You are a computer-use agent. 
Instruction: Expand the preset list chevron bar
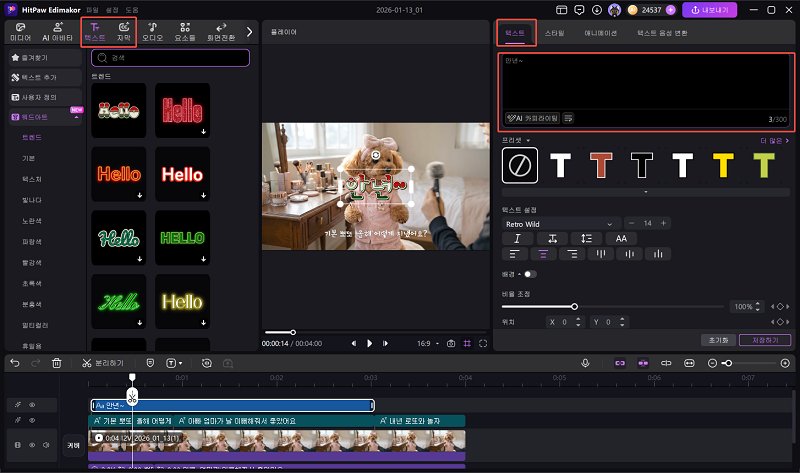click(645, 191)
